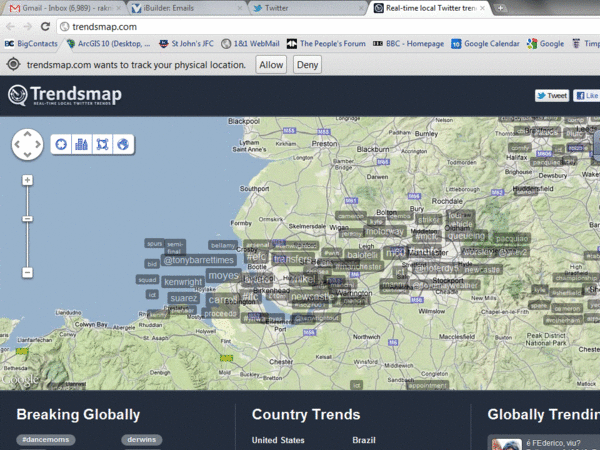Click the balotelli trend tag
Screen dimensions: 600x450
click(x=362, y=255)
